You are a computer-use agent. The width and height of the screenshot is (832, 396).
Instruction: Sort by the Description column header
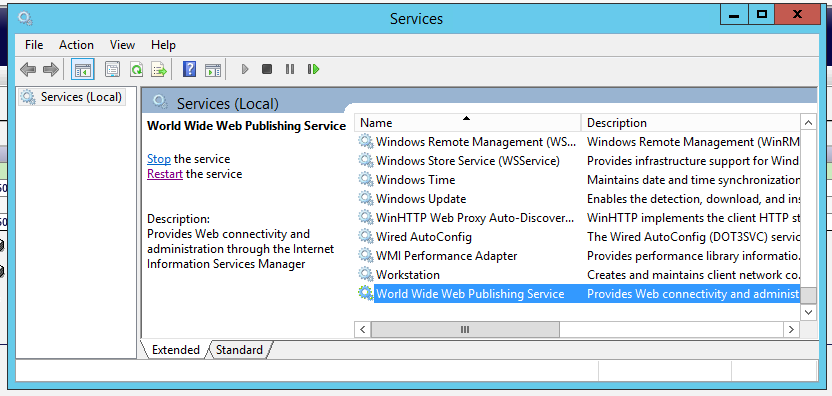[x=691, y=123]
